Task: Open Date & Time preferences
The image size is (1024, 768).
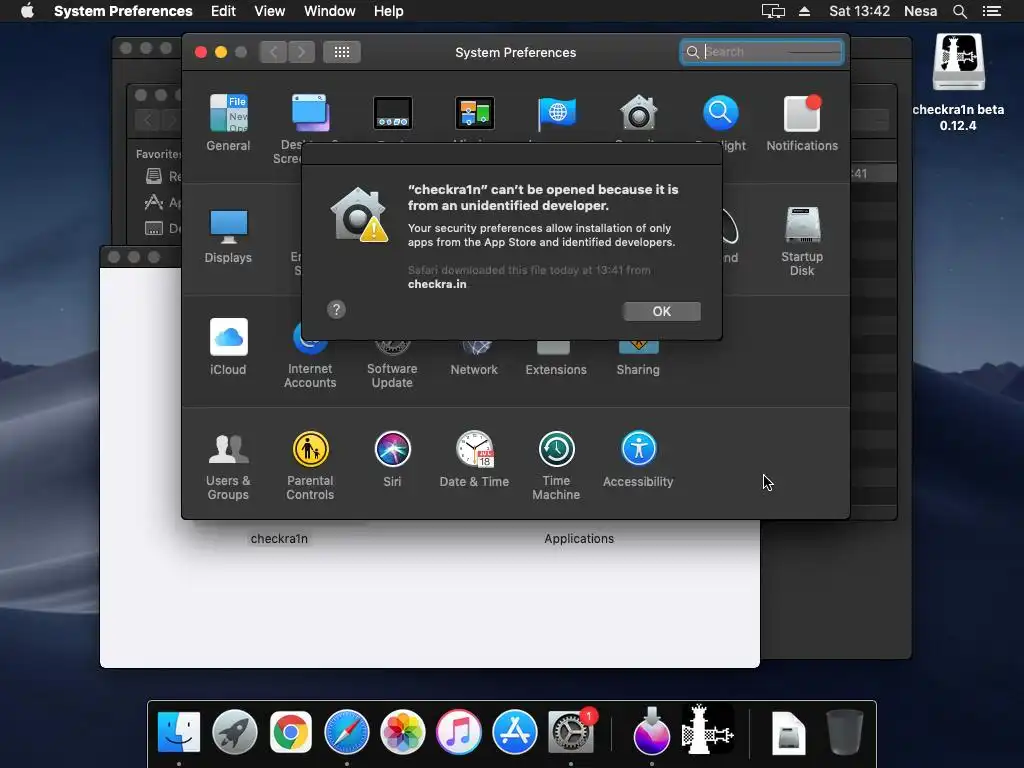Action: (x=474, y=459)
